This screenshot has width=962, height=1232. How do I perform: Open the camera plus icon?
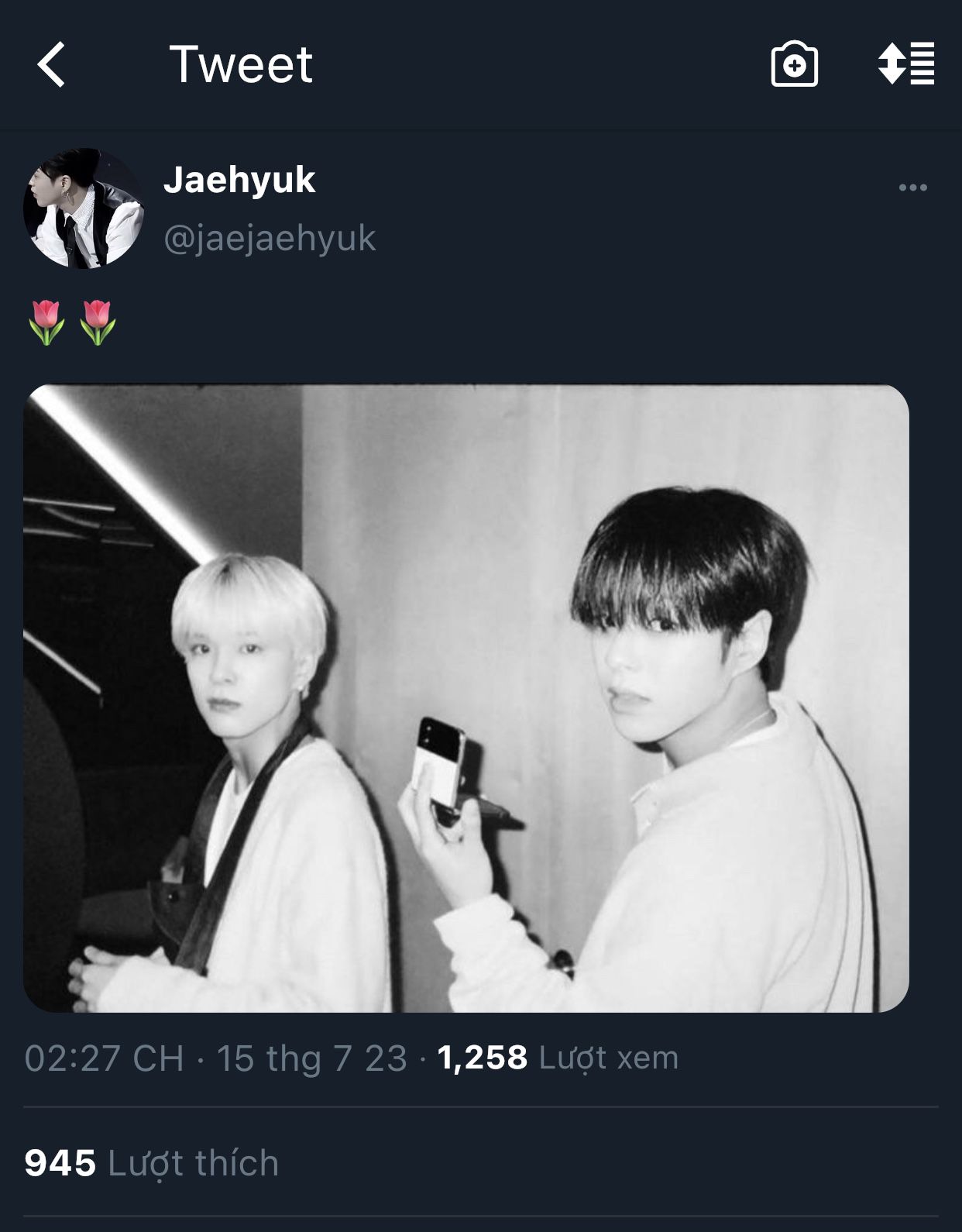point(794,64)
